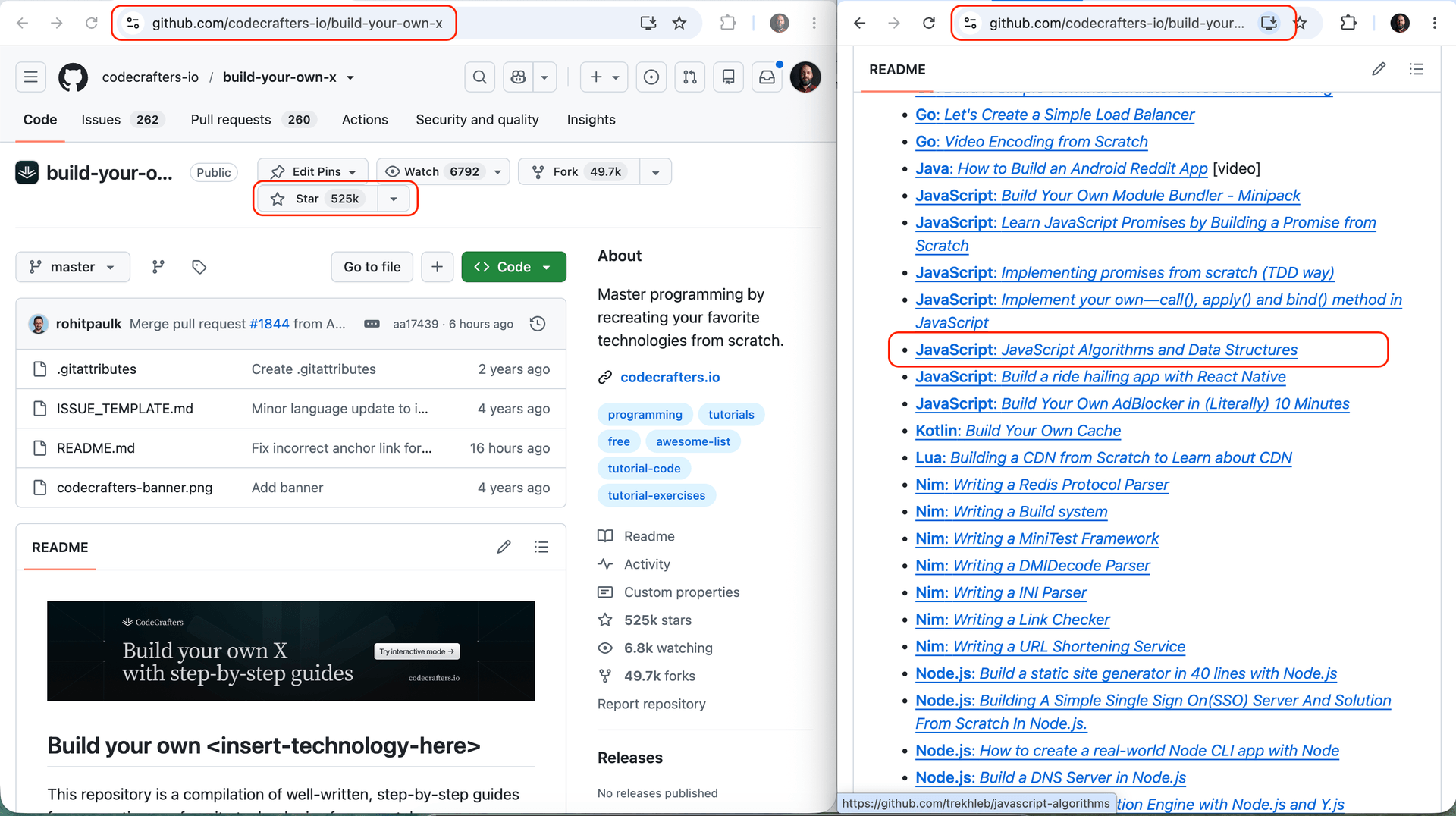This screenshot has height=816, width=1456.
Task: Open Extensions menu in the right browser window
Action: (x=1348, y=23)
